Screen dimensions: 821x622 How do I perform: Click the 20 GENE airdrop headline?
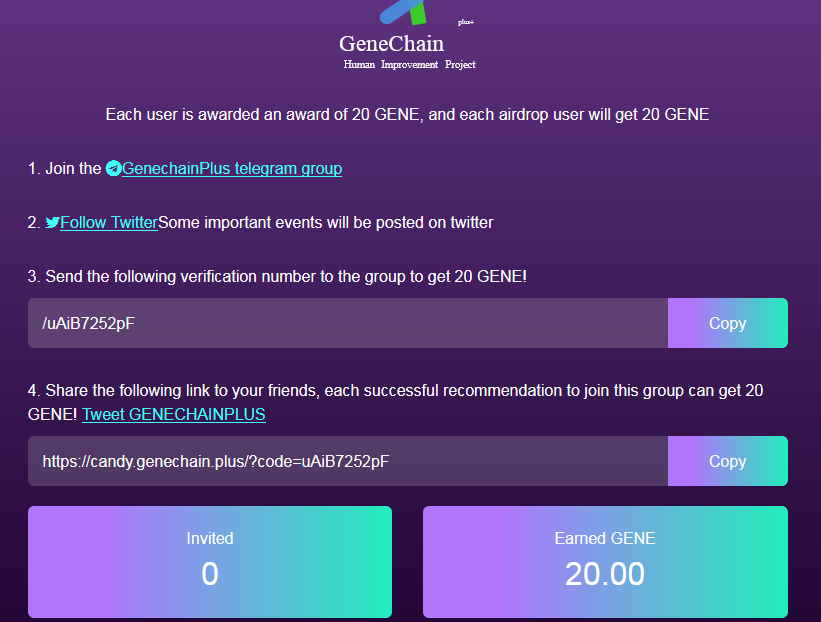pyautogui.click(x=407, y=115)
